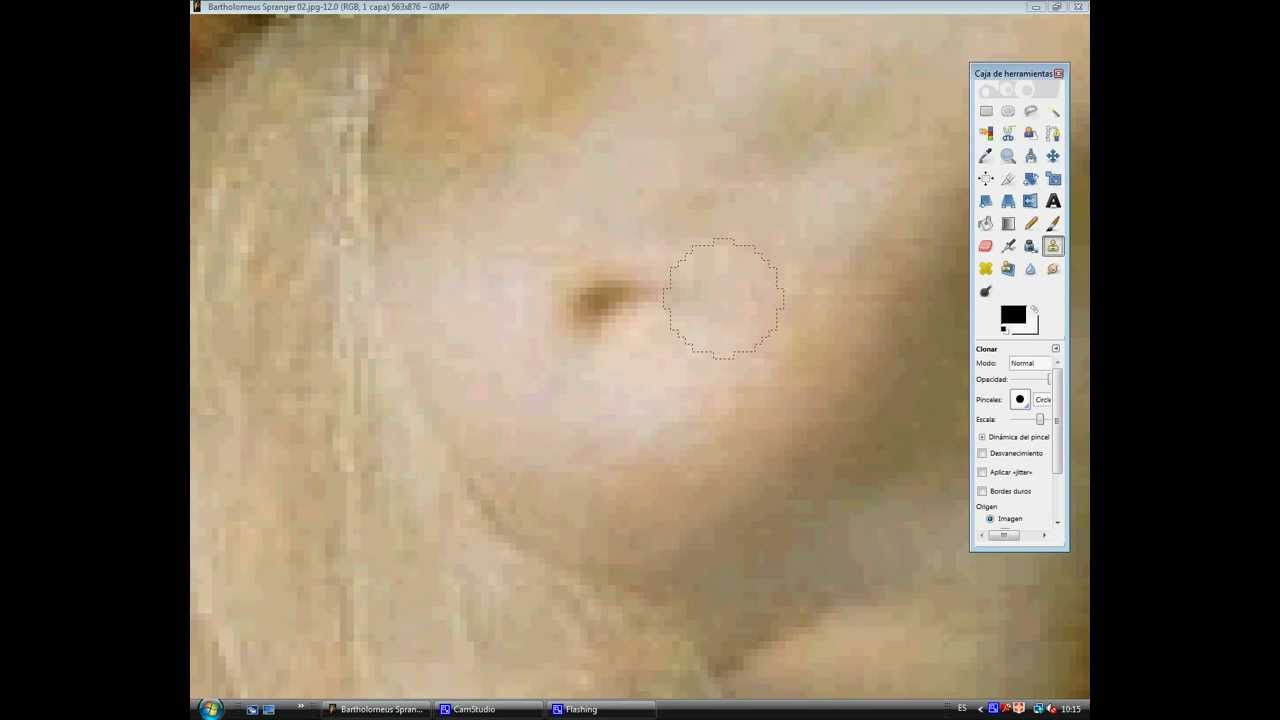Switch to the Flashing taskbar button
Viewport: 1280px width, 720px height.
click(601, 709)
